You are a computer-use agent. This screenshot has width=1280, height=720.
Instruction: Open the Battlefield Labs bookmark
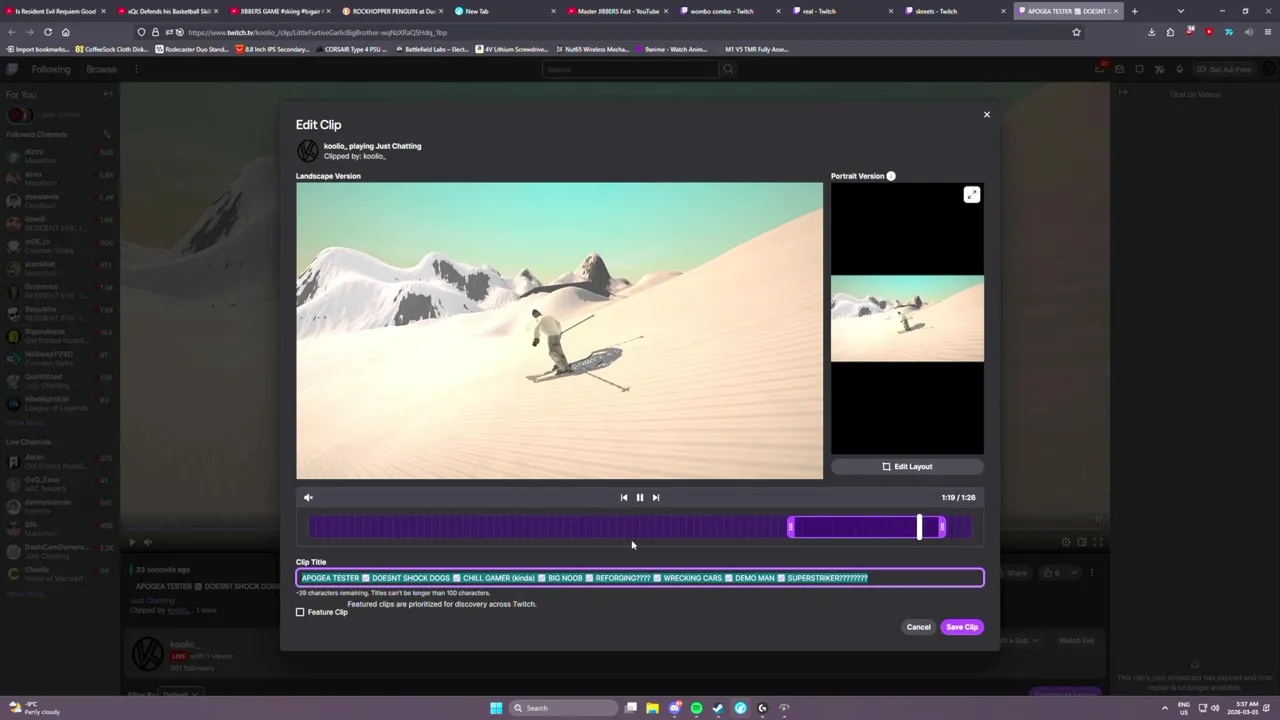pyautogui.click(x=432, y=49)
